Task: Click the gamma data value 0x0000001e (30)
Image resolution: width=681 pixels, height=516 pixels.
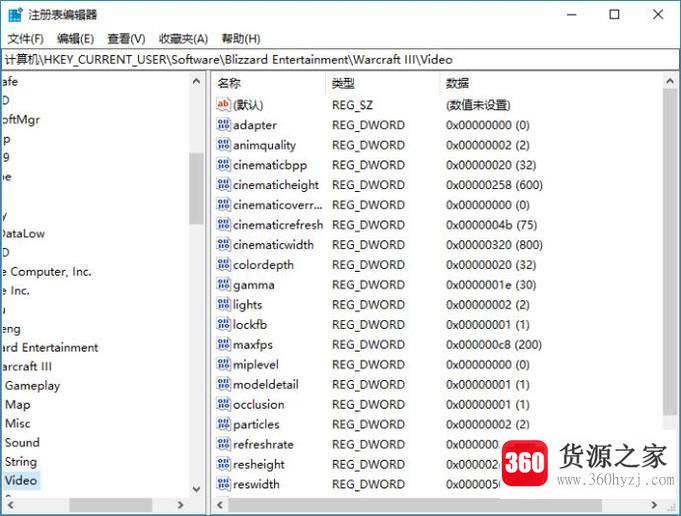Action: tap(491, 284)
